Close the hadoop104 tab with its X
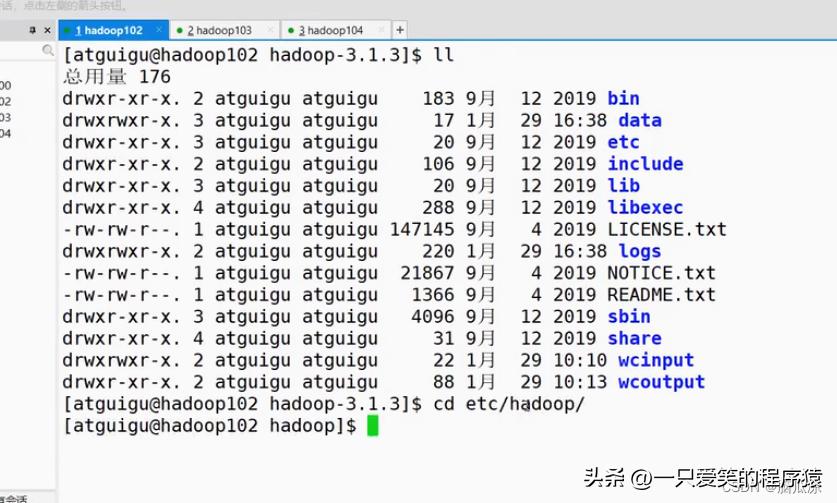This screenshot has height=503, width=837. point(381,30)
